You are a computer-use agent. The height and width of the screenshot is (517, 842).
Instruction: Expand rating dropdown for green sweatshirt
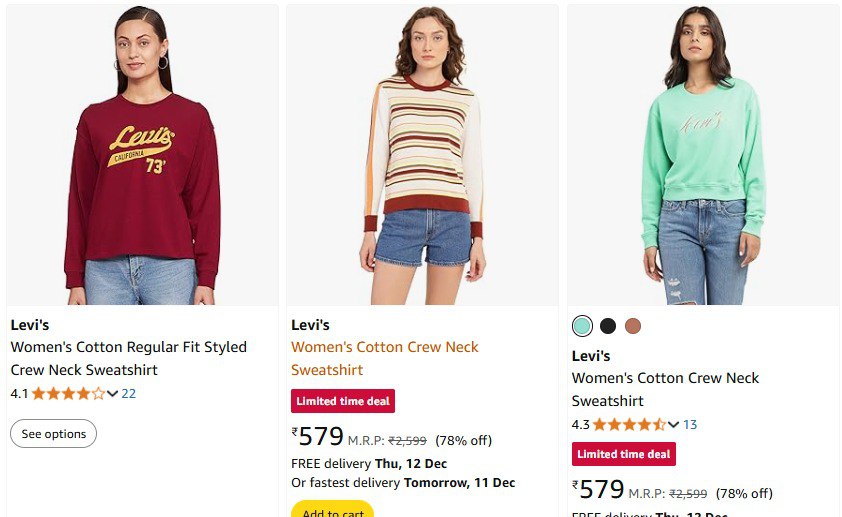coord(674,425)
